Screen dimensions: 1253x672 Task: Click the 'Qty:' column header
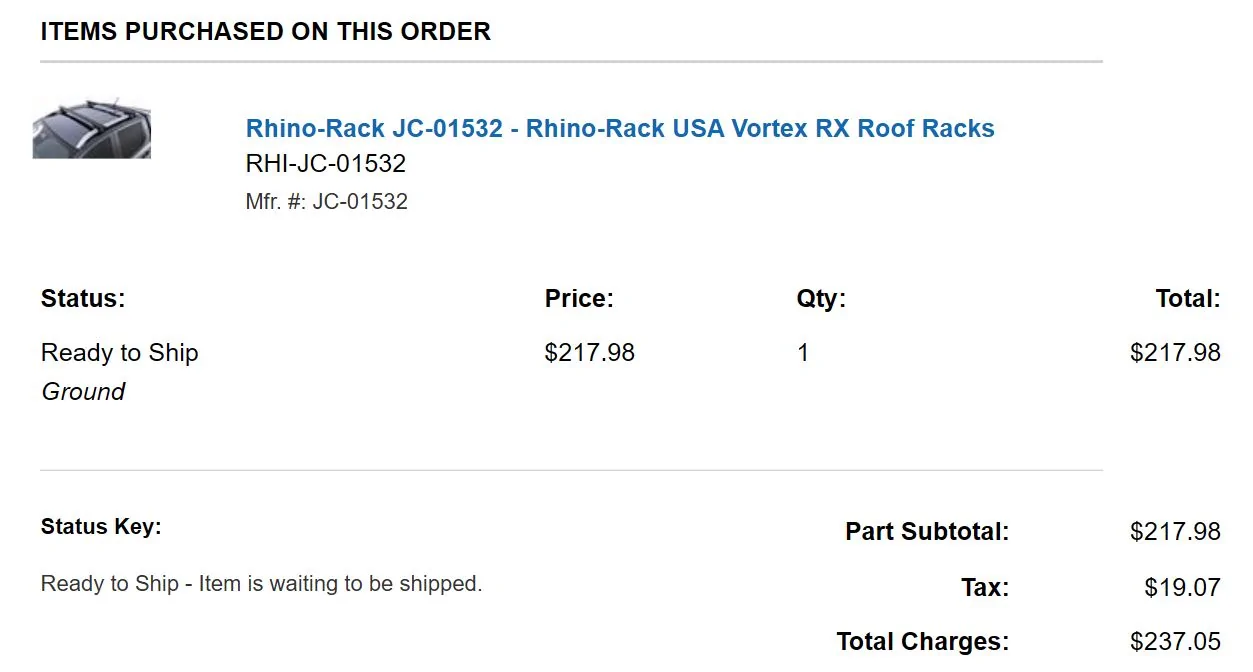[x=821, y=298]
